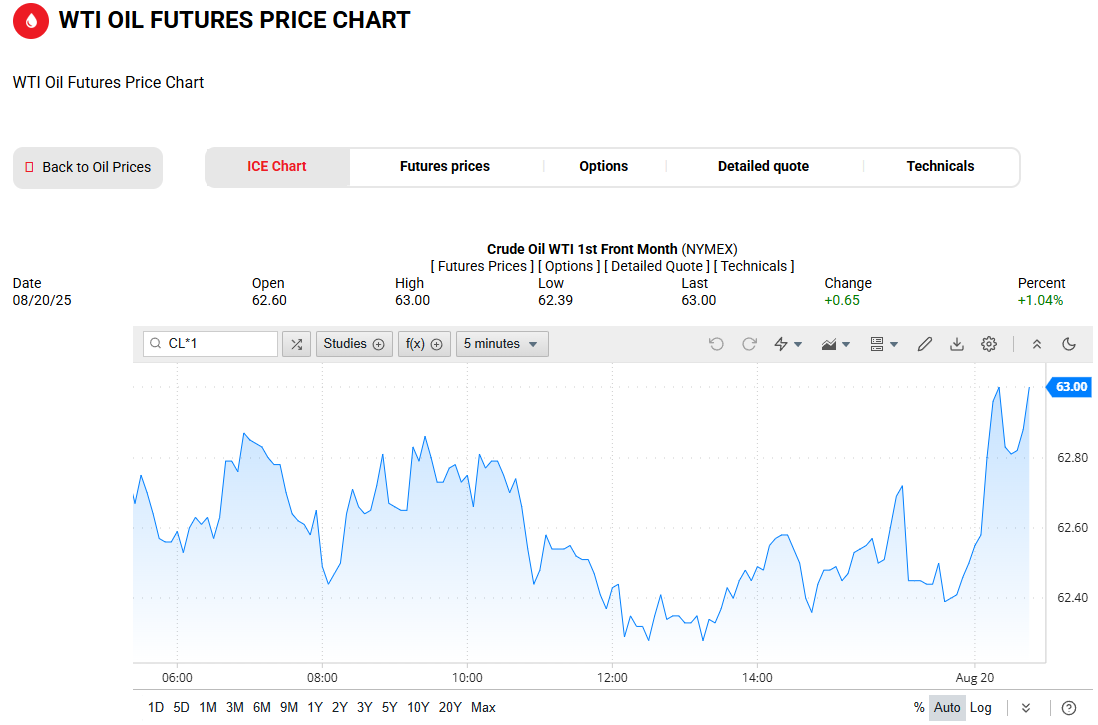The height and width of the screenshot is (725, 1098).
Task: Select the Auto scale option
Action: tap(947, 707)
